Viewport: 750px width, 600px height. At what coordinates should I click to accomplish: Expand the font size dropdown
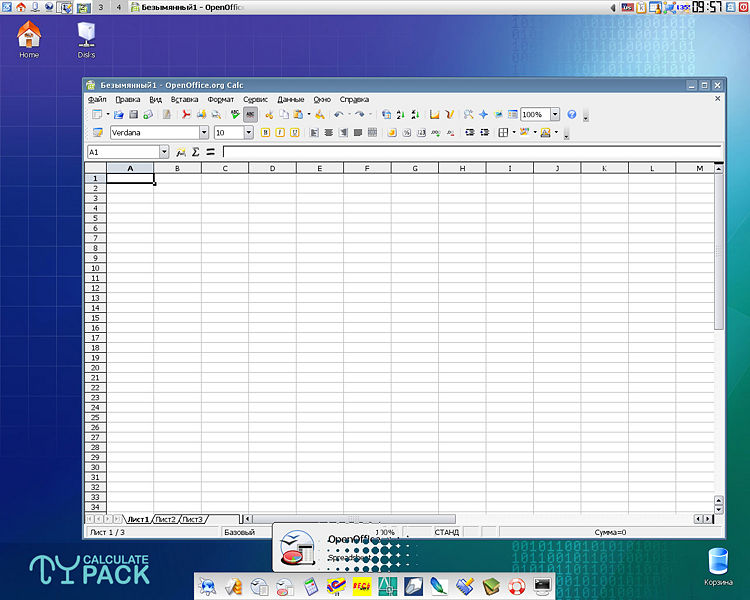[x=249, y=133]
